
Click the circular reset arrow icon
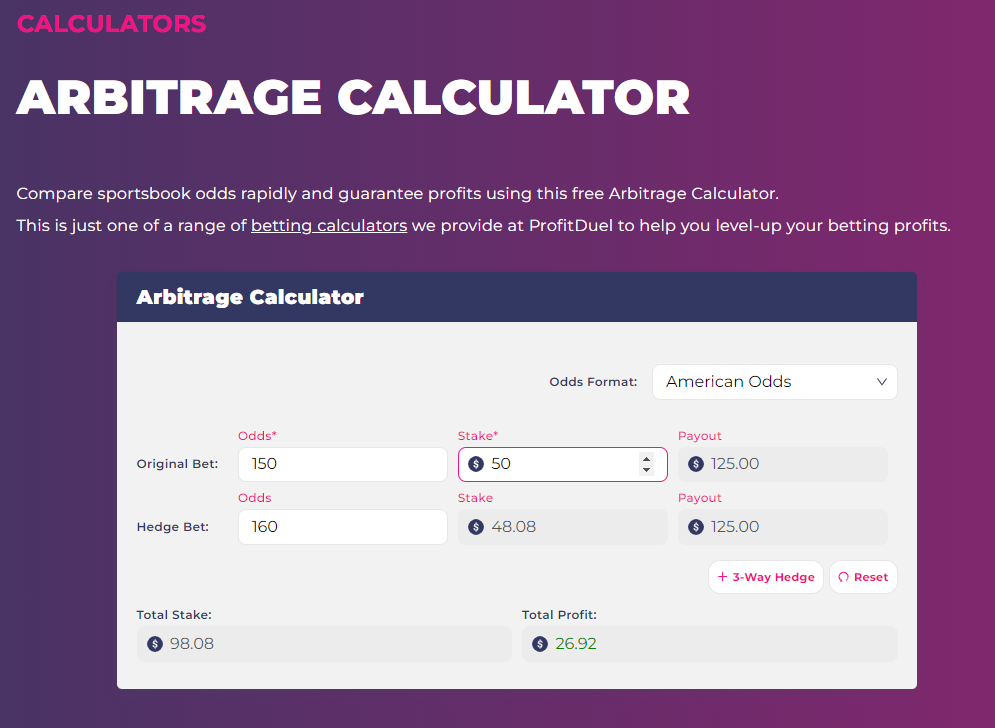point(845,576)
